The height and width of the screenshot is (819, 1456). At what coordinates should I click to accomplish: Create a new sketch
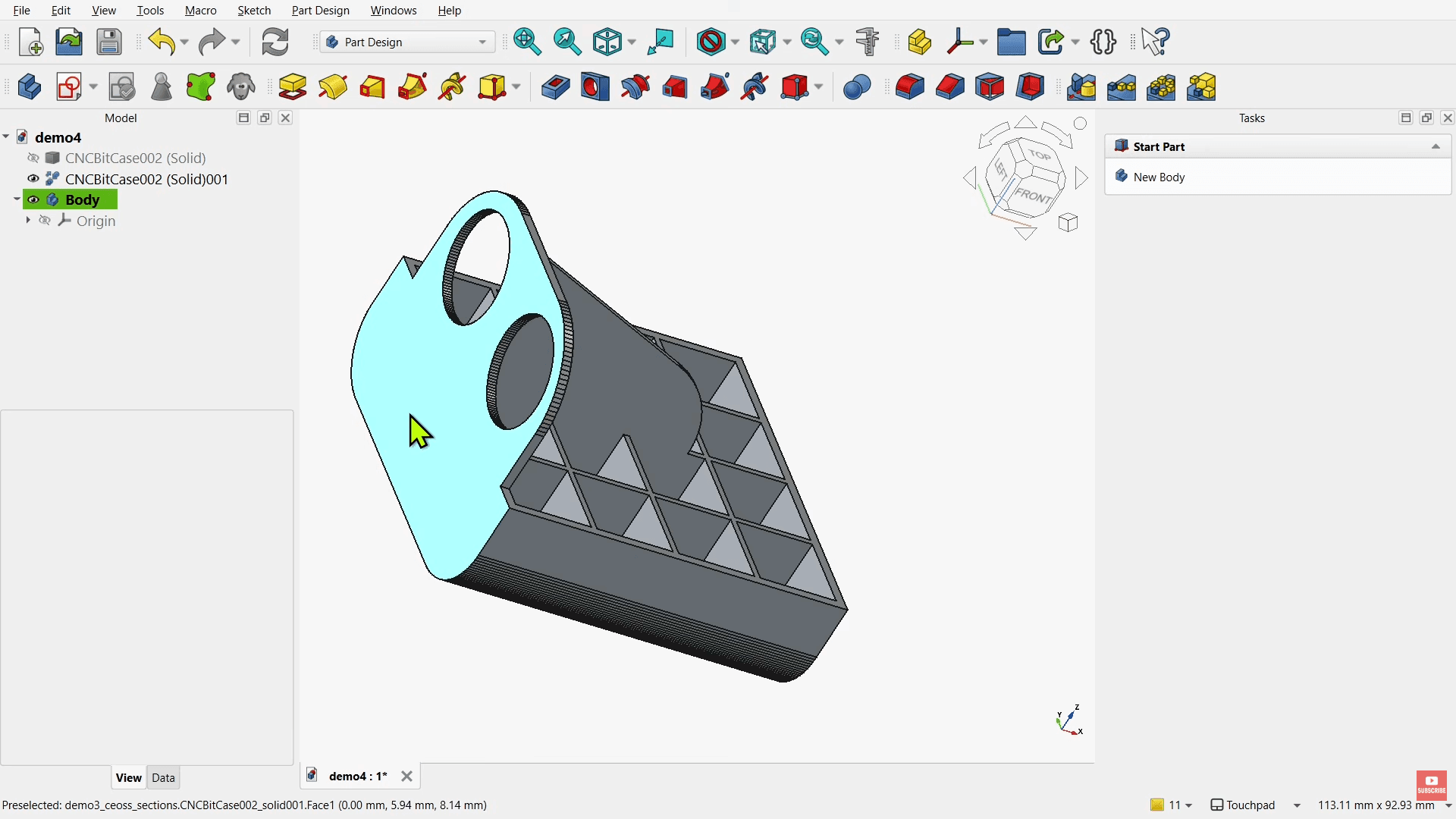click(69, 86)
